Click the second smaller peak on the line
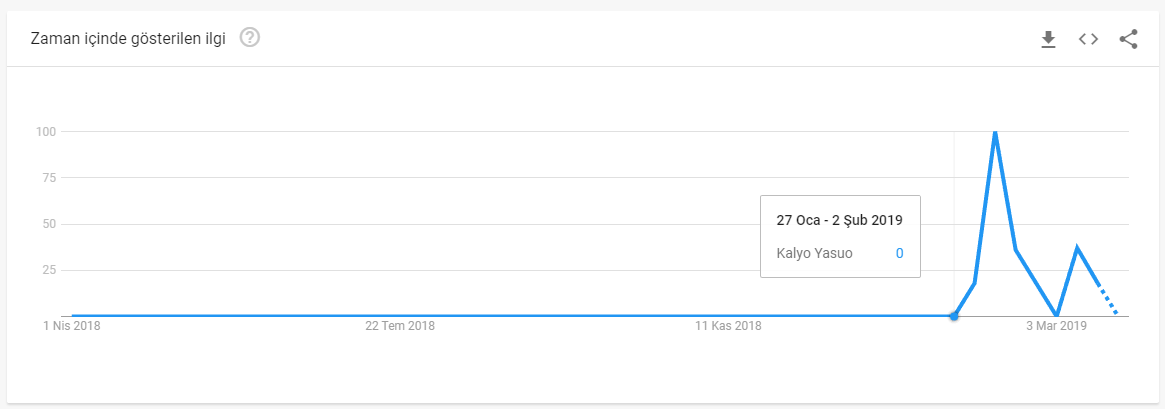The width and height of the screenshot is (1165, 409). click(1077, 247)
